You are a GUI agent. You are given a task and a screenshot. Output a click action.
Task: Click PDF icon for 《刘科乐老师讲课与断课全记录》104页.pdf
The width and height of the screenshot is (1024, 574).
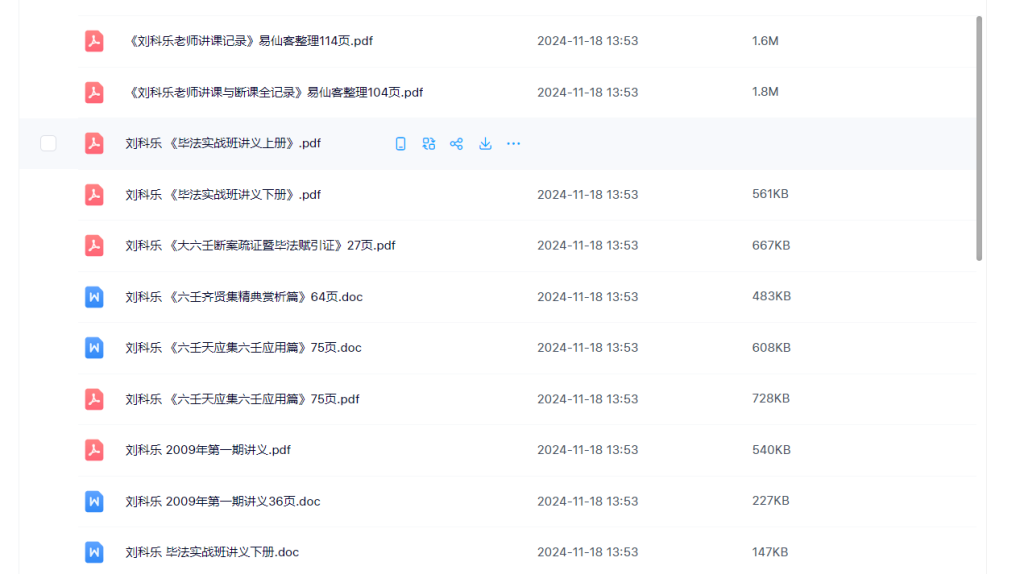[x=94, y=92]
